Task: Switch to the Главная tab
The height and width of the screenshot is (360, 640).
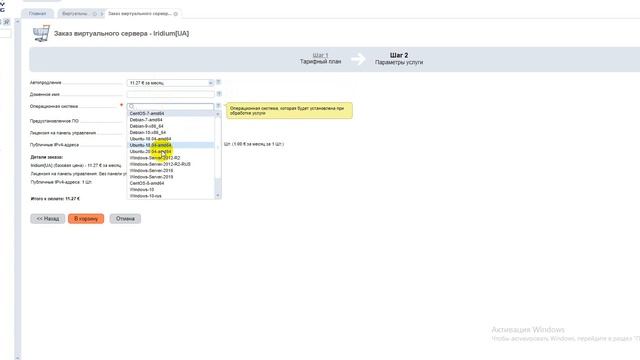Action: (38, 14)
